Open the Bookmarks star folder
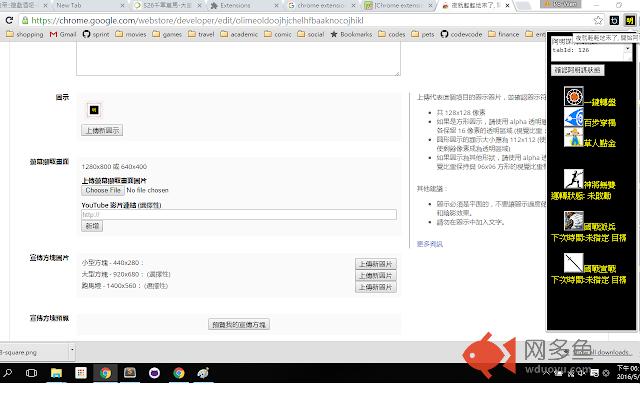Viewport: 640px width, 400px height. coord(351,34)
